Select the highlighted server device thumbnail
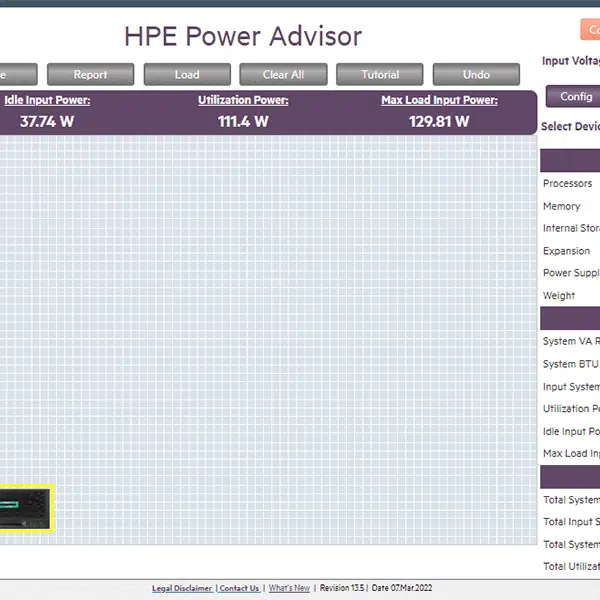 point(24,509)
